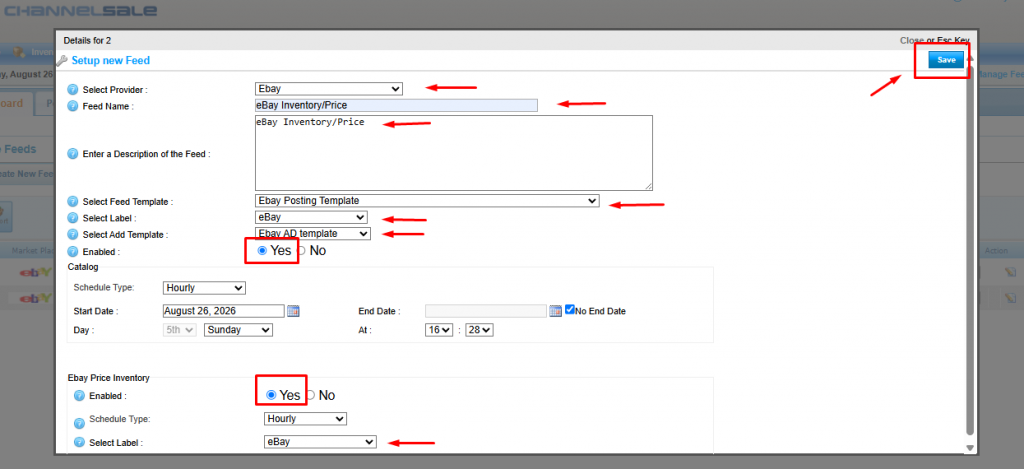Toggle the No End Date checkbox
The width and height of the screenshot is (1024, 469).
569,310
